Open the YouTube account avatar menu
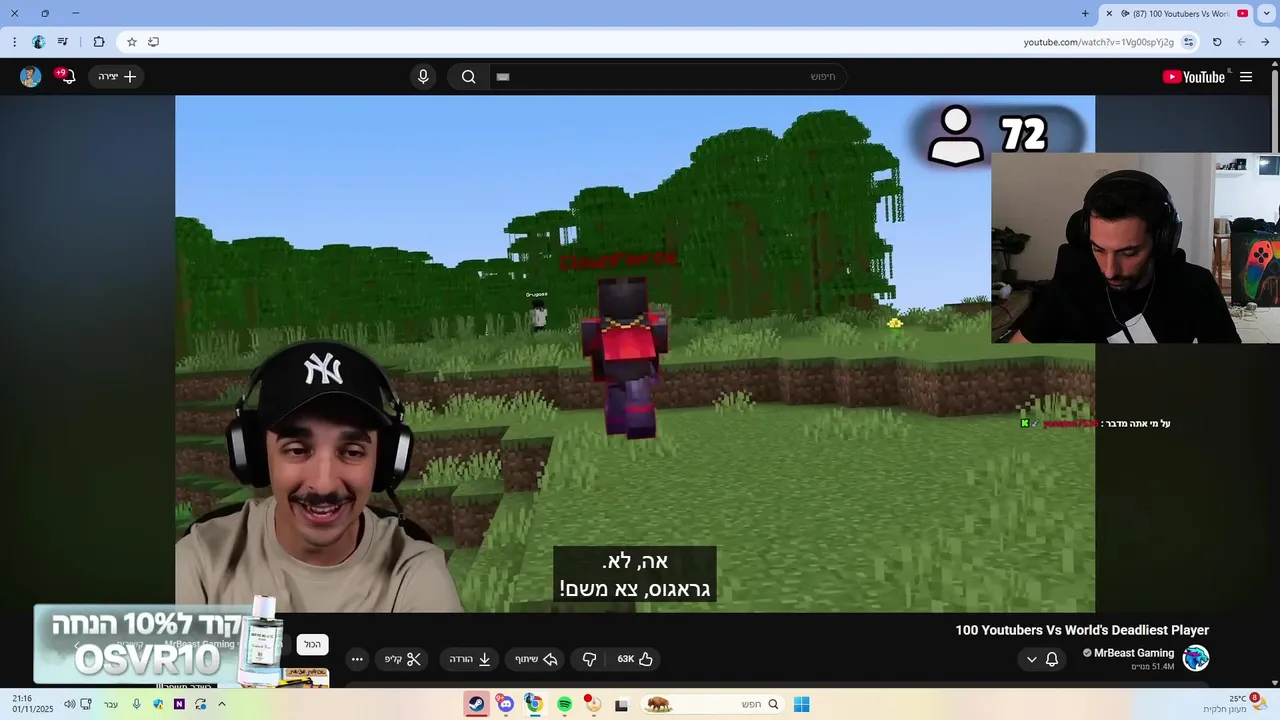This screenshot has height=720, width=1280. pos(31,77)
